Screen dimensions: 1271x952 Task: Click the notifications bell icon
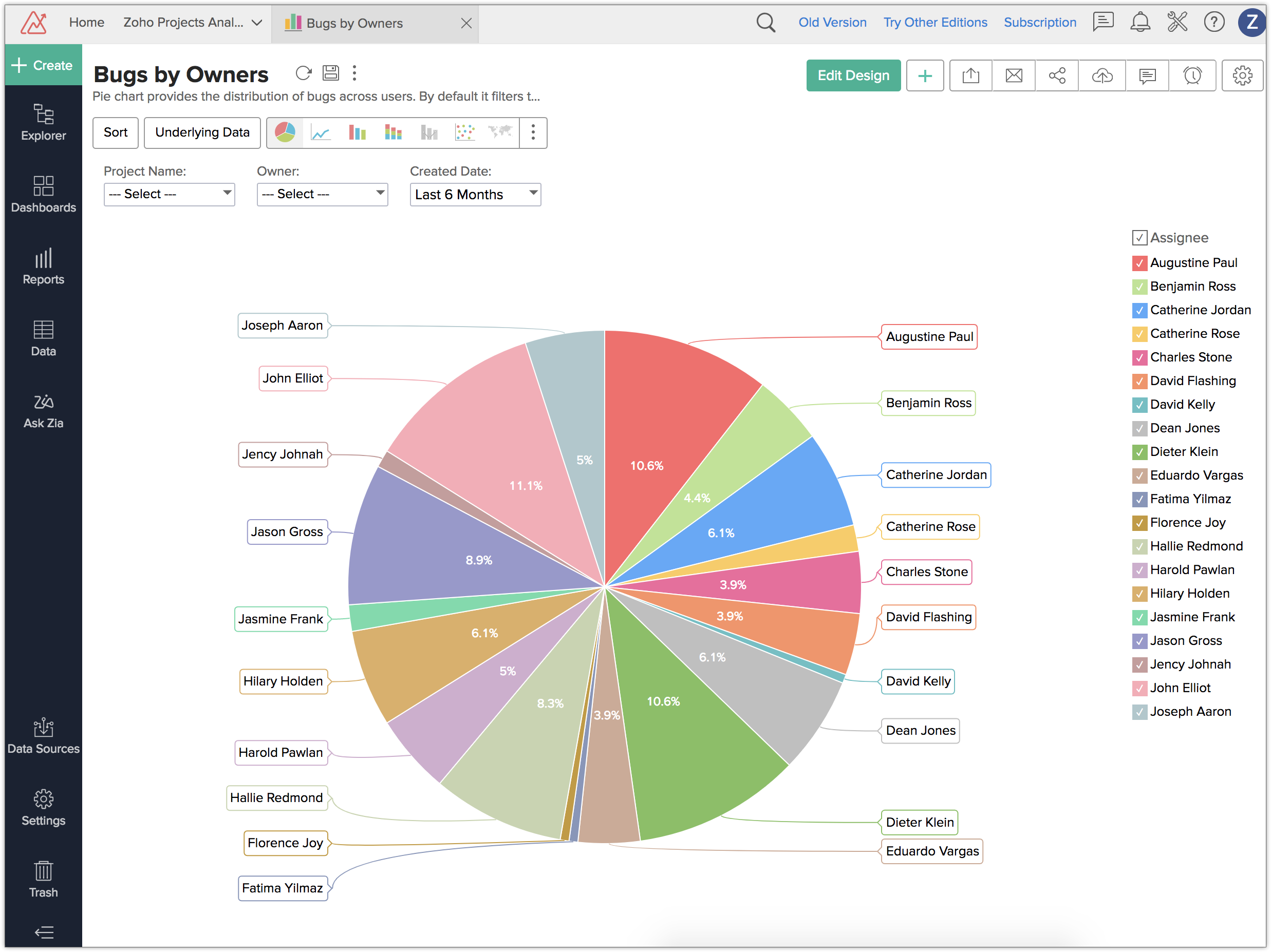1140,23
